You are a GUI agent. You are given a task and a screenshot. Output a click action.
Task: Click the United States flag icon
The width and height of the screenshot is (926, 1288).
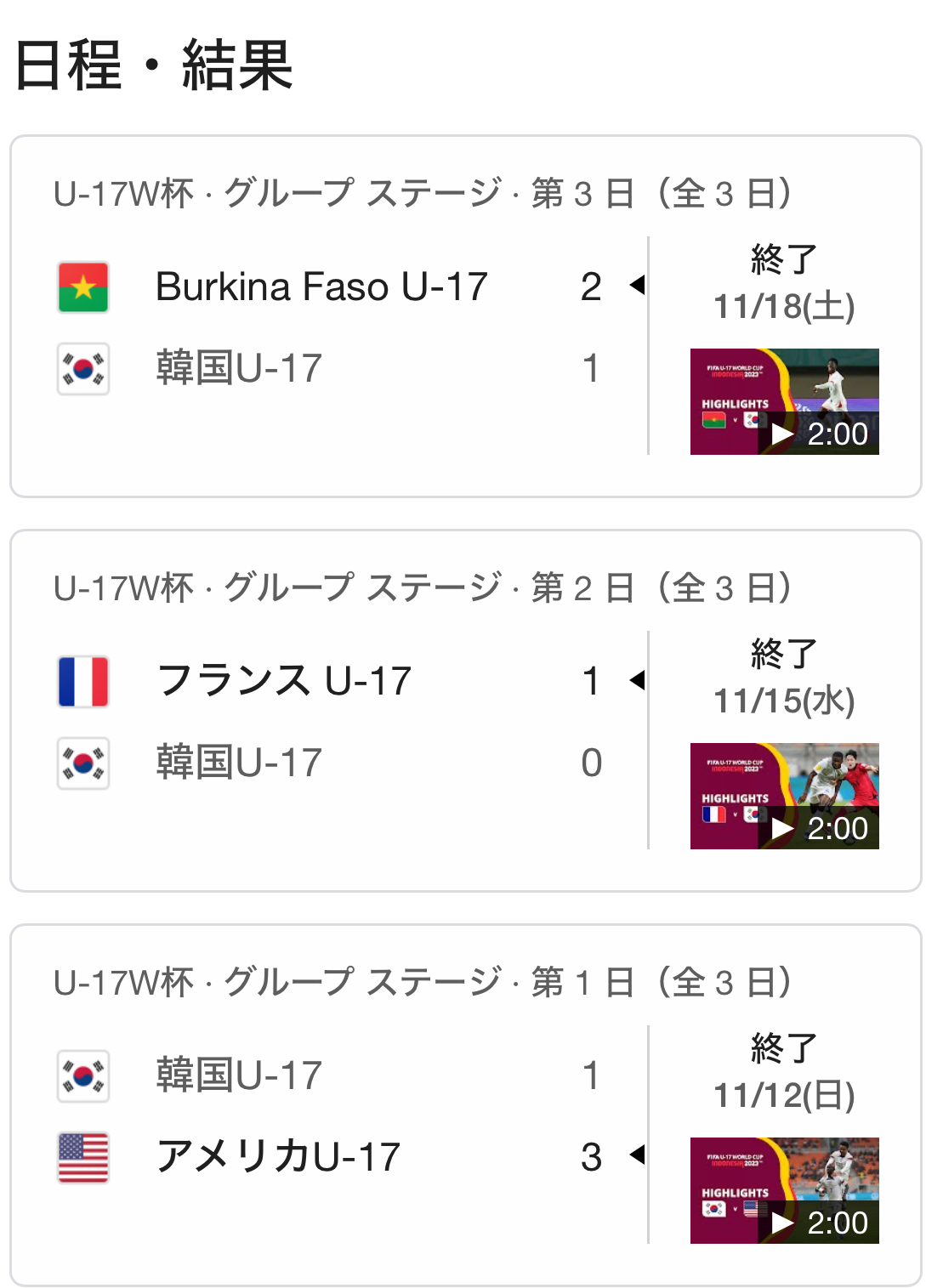(83, 1158)
